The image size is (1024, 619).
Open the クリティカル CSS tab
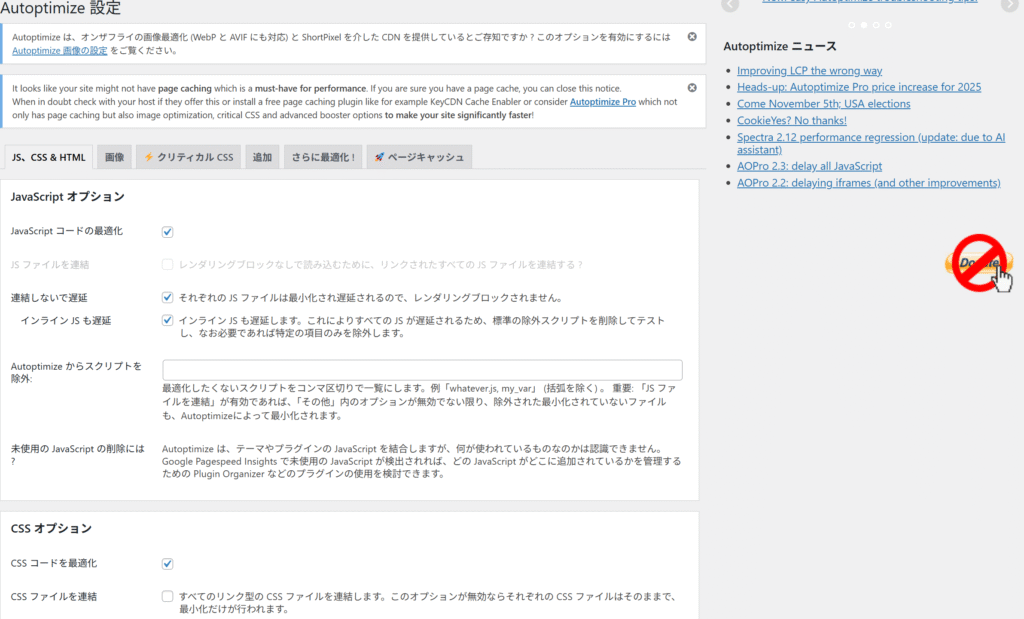coord(189,157)
